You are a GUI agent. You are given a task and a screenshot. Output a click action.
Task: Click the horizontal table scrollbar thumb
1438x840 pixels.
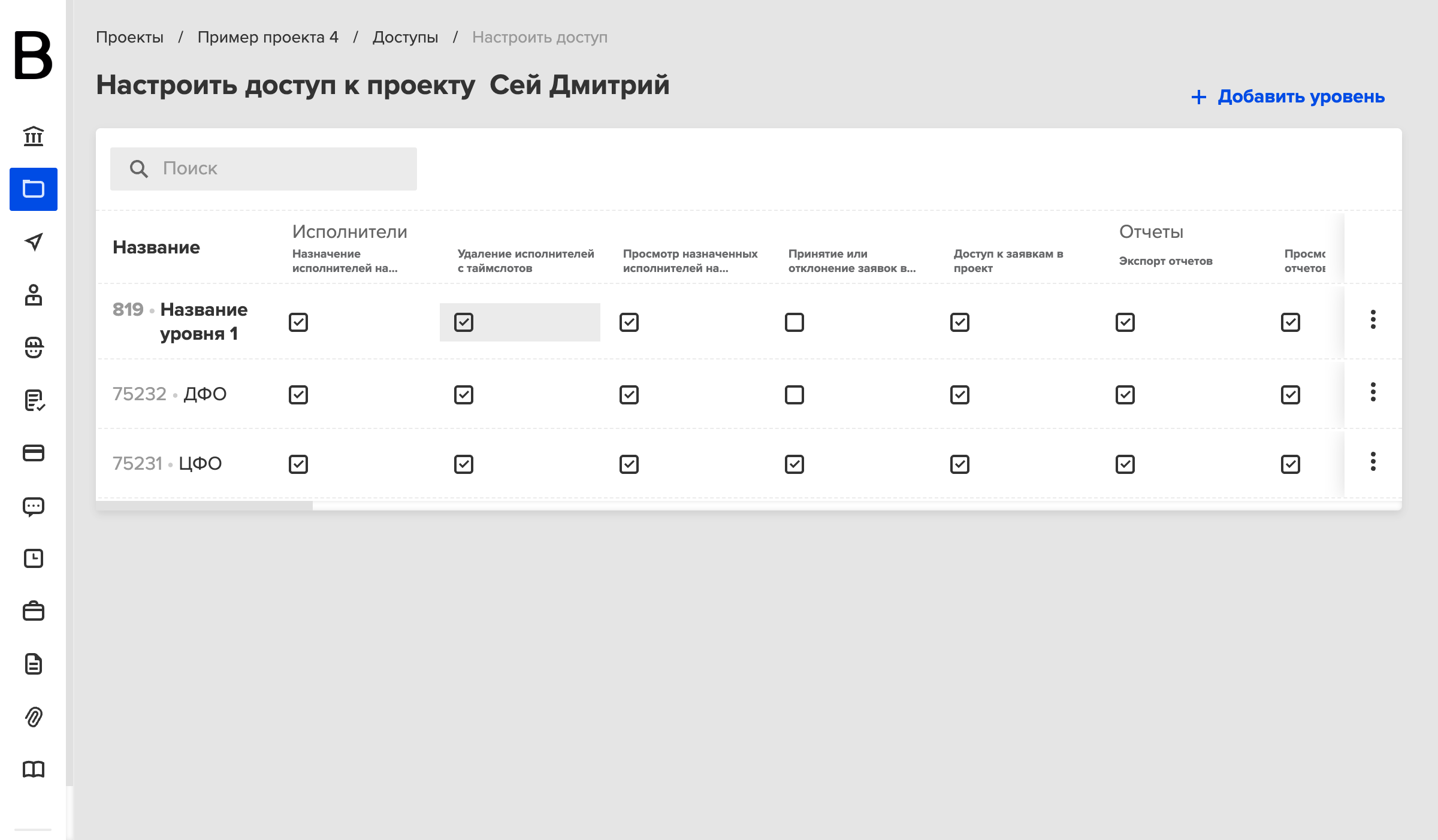click(x=204, y=506)
